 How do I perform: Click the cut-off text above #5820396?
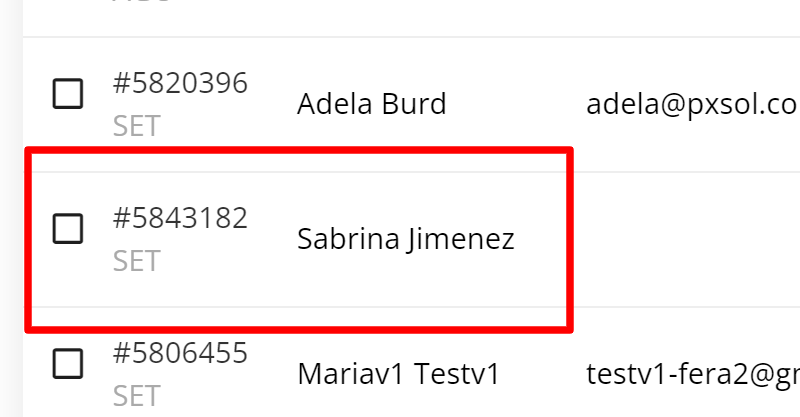[x=140, y=3]
